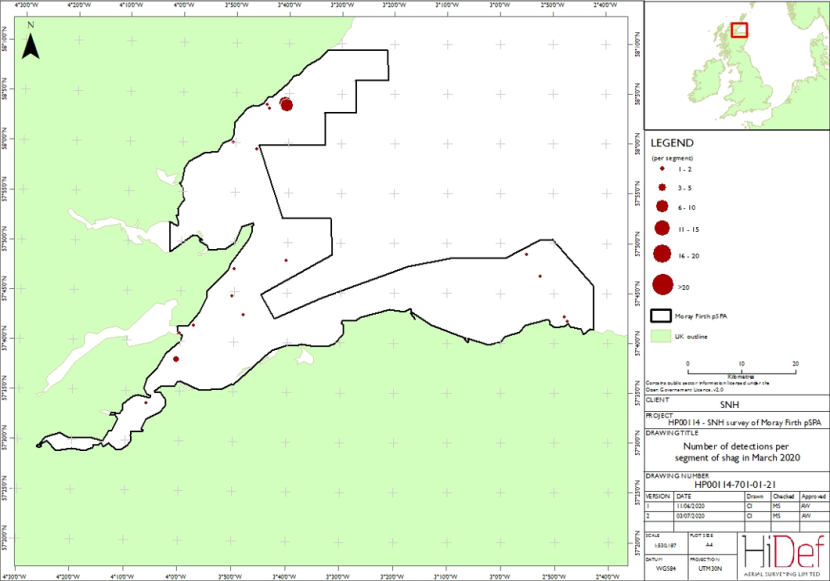
Task: Click the VERSION column header
Action: [x=658, y=496]
